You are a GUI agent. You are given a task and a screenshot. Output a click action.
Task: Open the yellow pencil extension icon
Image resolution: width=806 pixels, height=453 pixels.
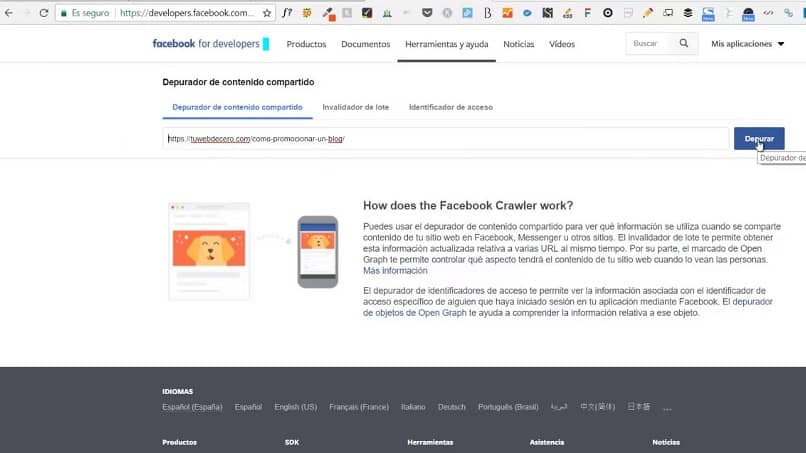pos(648,13)
